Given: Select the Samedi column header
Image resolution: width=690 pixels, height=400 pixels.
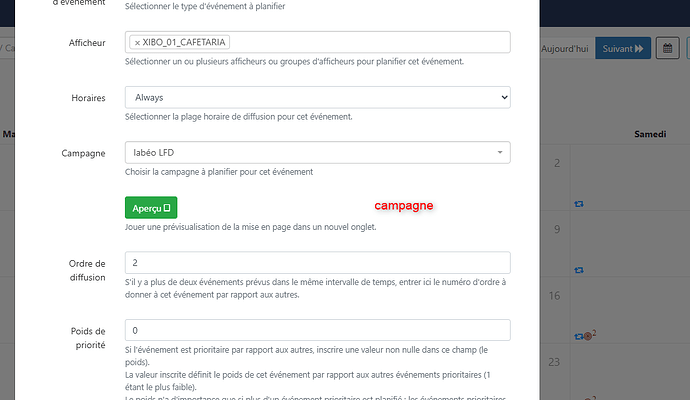Looking at the screenshot, I should 650,134.
